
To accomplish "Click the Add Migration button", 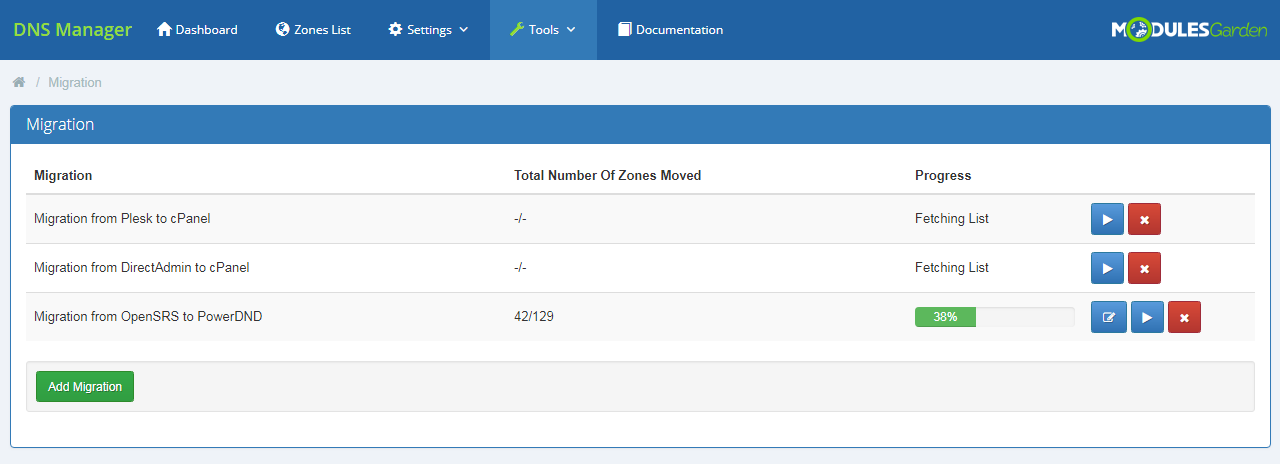I will coord(85,387).
